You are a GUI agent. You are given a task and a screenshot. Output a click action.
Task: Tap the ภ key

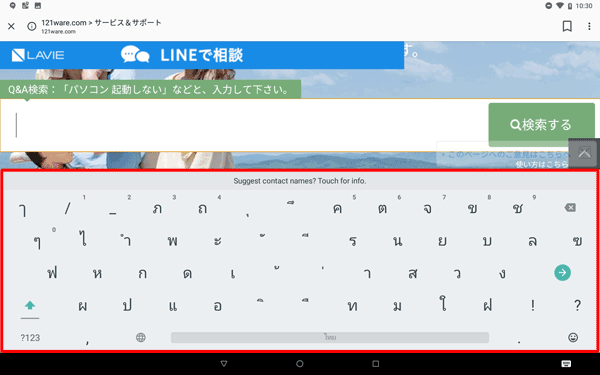tap(157, 208)
